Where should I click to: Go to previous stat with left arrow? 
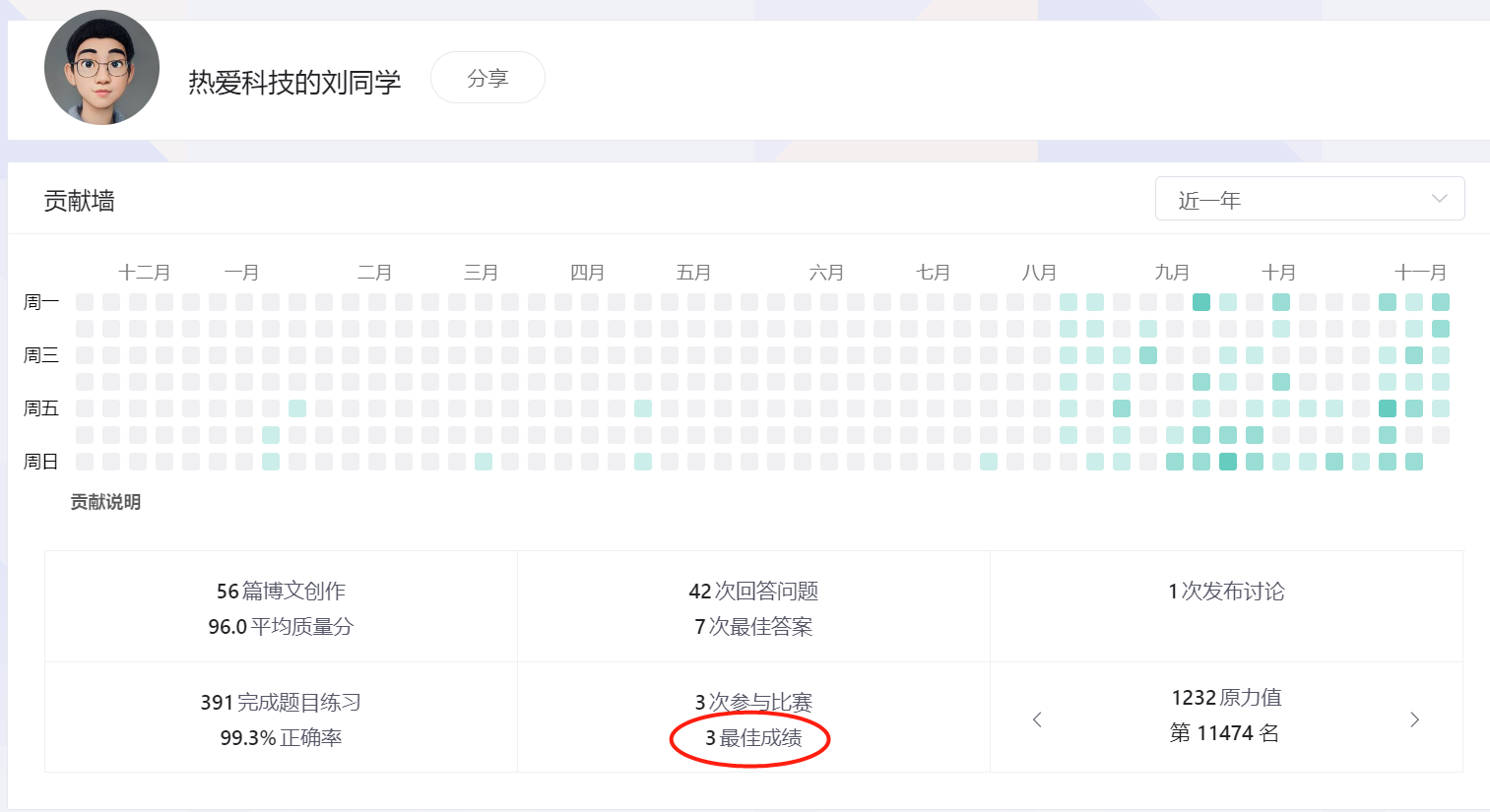(1037, 719)
